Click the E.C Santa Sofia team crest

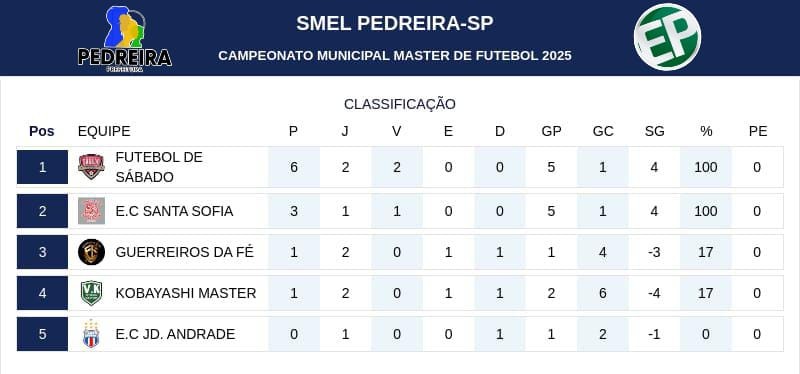pyautogui.click(x=91, y=211)
